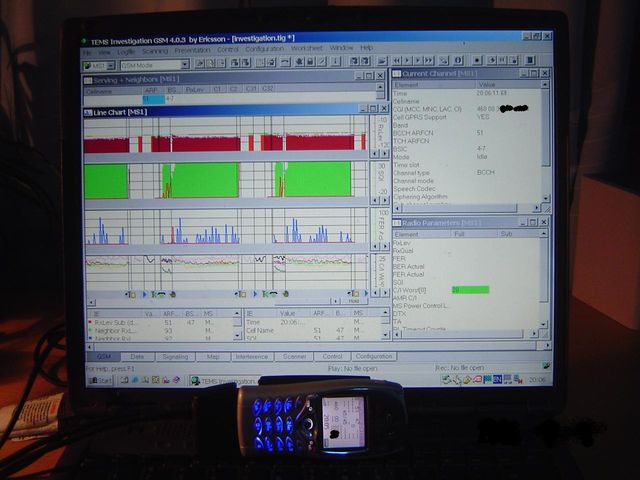Image resolution: width=640 pixels, height=480 pixels.
Task: Click the green C/I Worst[0] value bar
Action: tap(470, 290)
